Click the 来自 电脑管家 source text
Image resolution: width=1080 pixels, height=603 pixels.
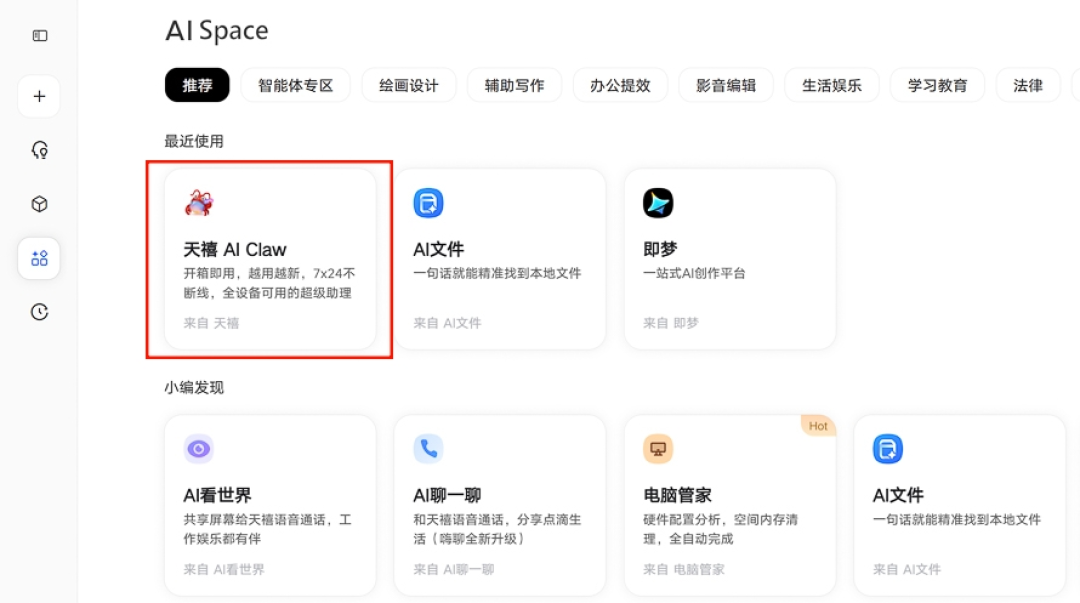[683, 569]
